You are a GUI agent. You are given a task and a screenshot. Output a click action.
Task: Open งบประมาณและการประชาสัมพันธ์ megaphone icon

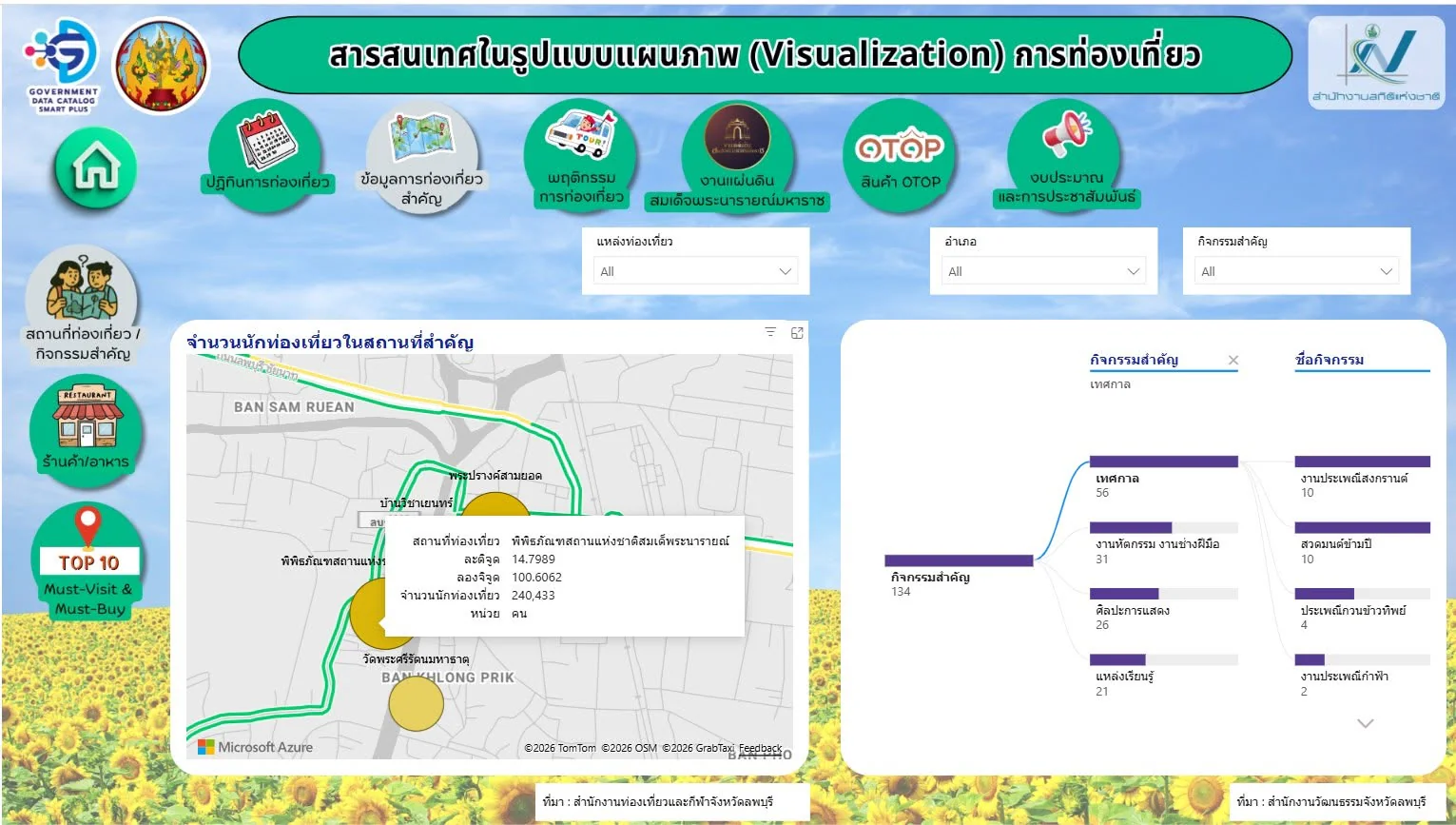pos(1066,155)
